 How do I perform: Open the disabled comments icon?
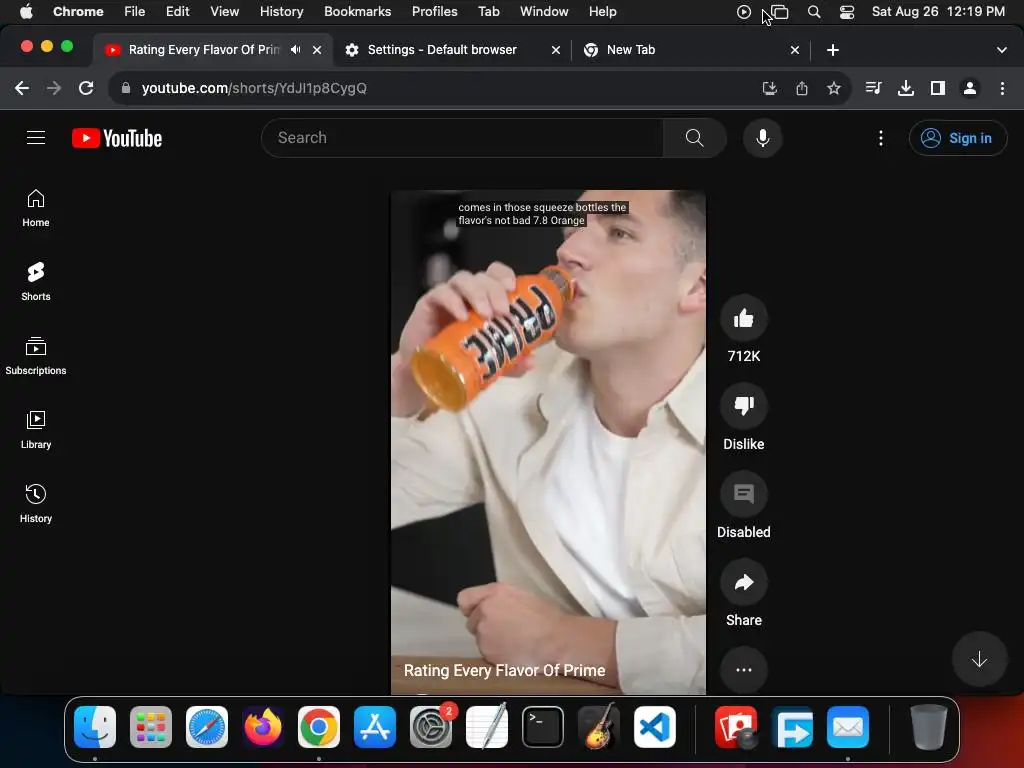[743, 494]
